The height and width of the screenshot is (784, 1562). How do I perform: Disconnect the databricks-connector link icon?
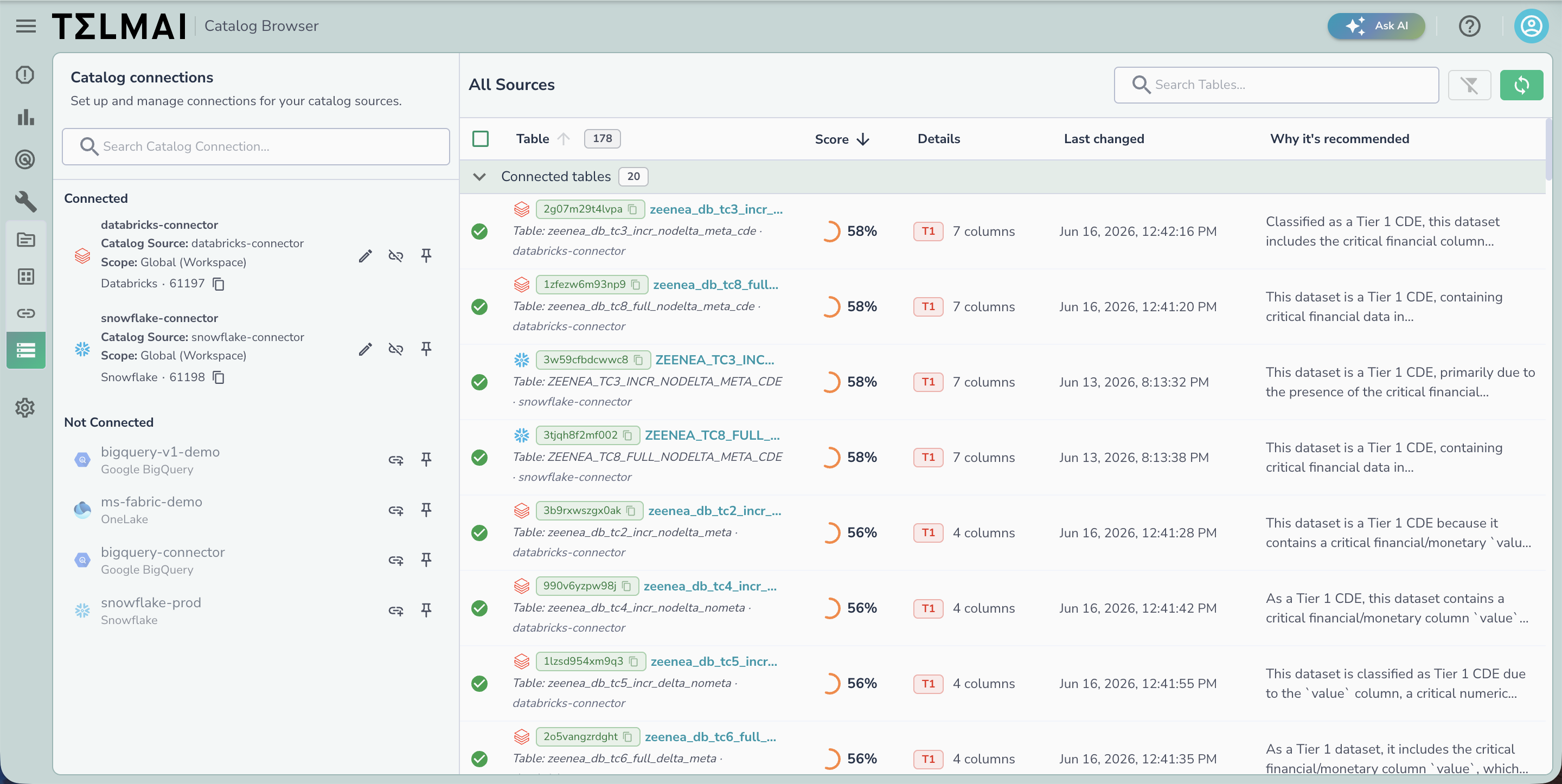[x=396, y=256]
